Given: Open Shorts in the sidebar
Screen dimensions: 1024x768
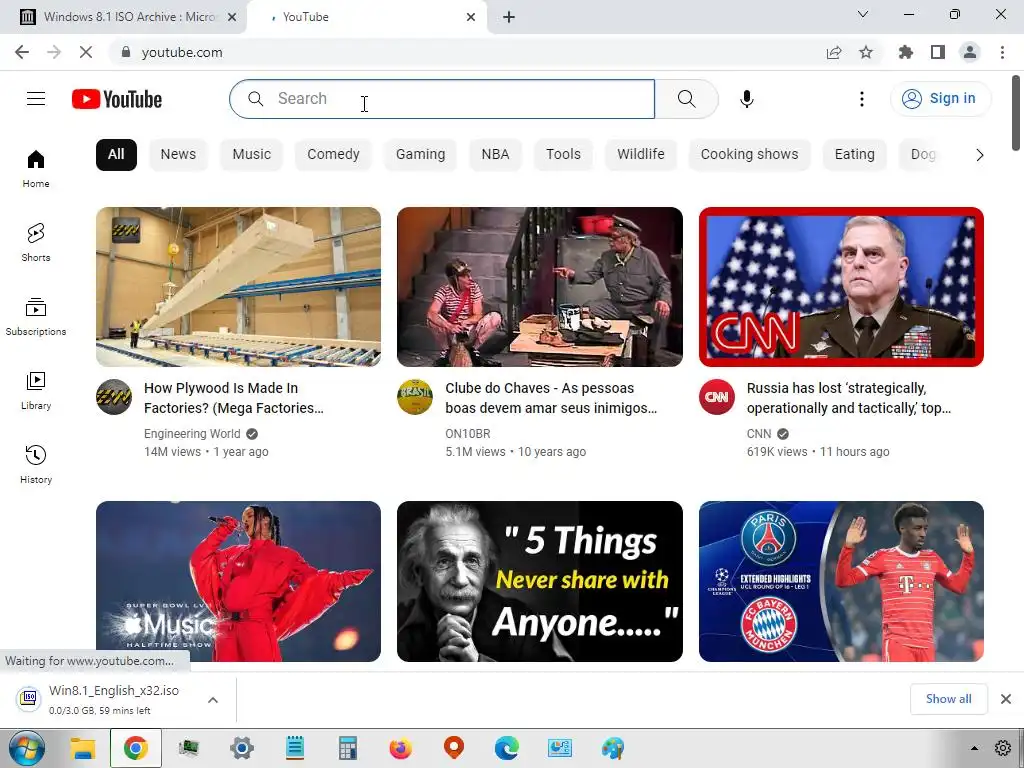Looking at the screenshot, I should click(x=36, y=242).
